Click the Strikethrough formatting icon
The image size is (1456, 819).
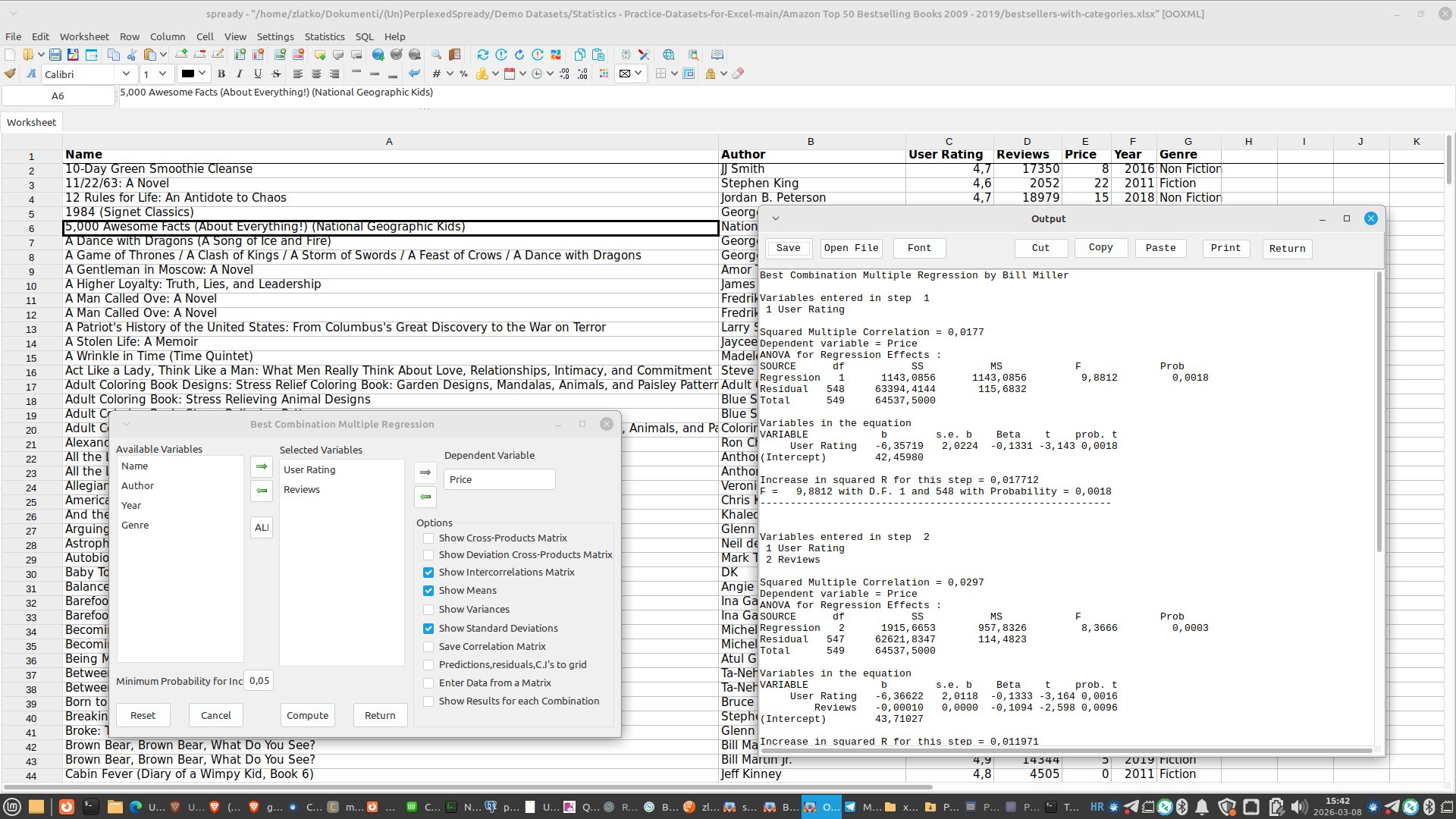click(276, 74)
